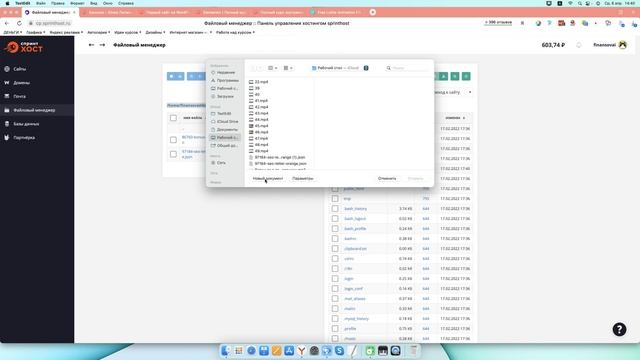
Task: Expand Яндекс реклама bookmarks folder
Action: pos(66,32)
